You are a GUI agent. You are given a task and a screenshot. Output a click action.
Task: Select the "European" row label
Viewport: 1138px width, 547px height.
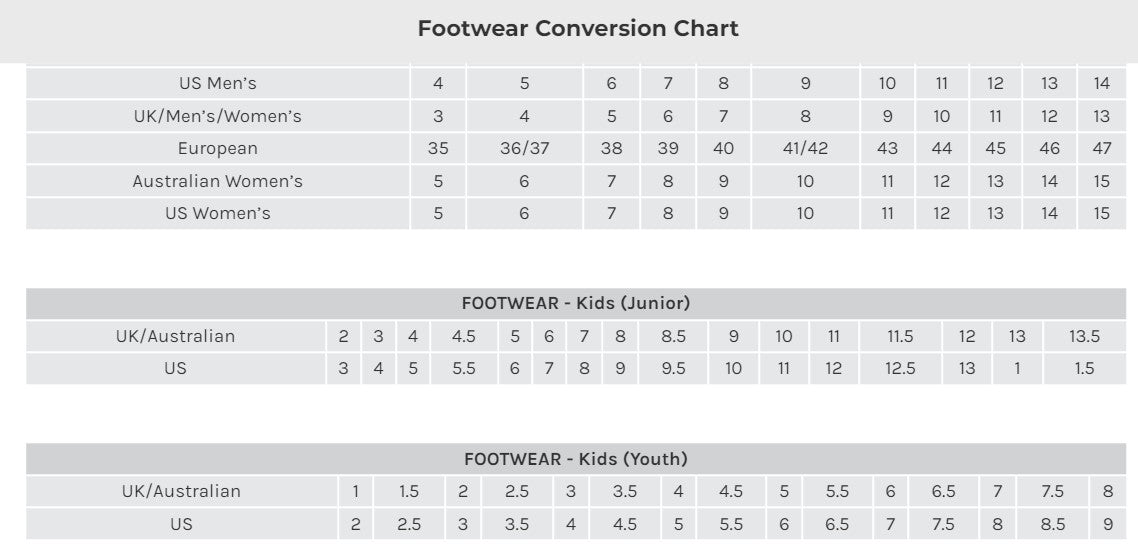coord(218,149)
